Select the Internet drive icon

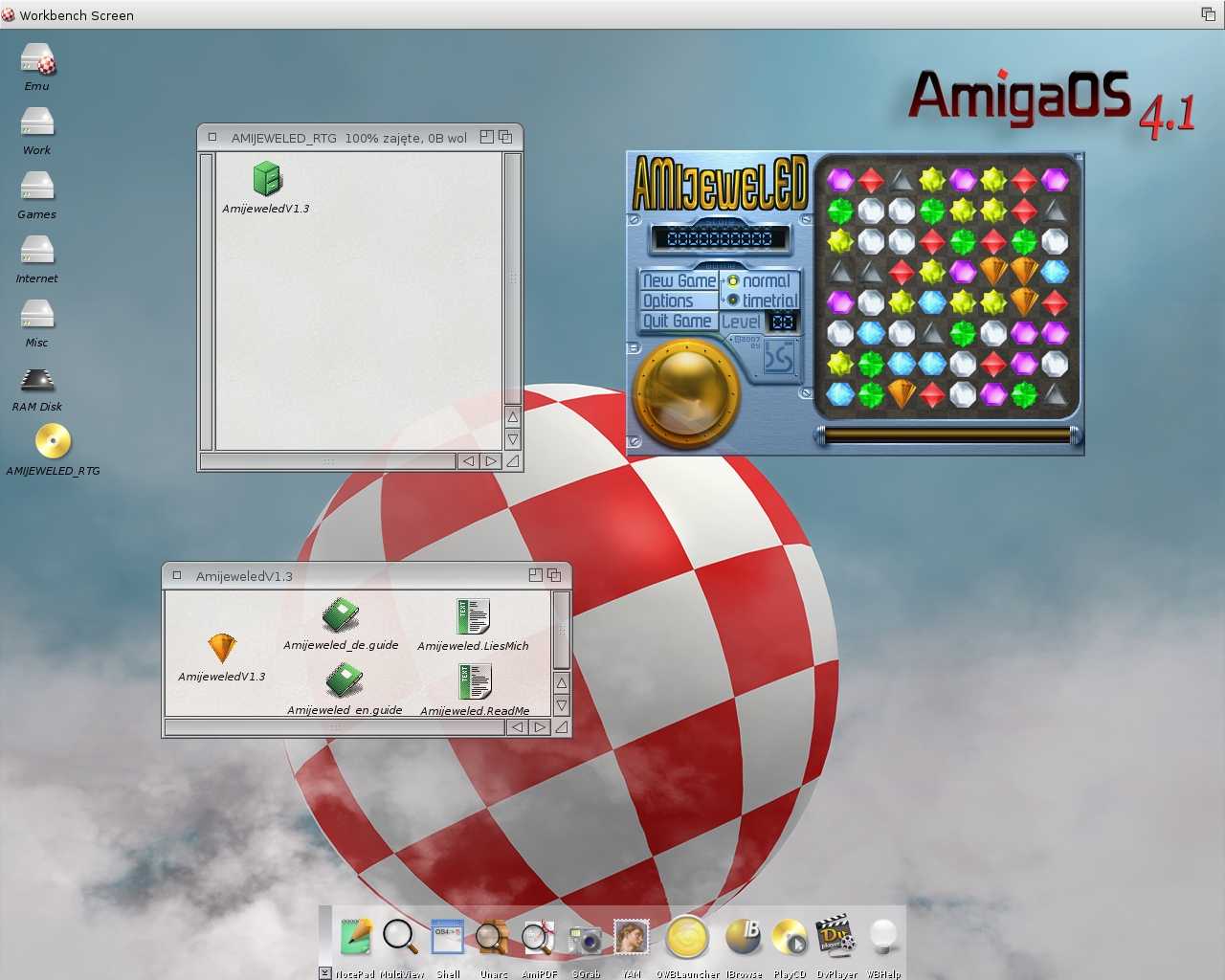click(37, 252)
